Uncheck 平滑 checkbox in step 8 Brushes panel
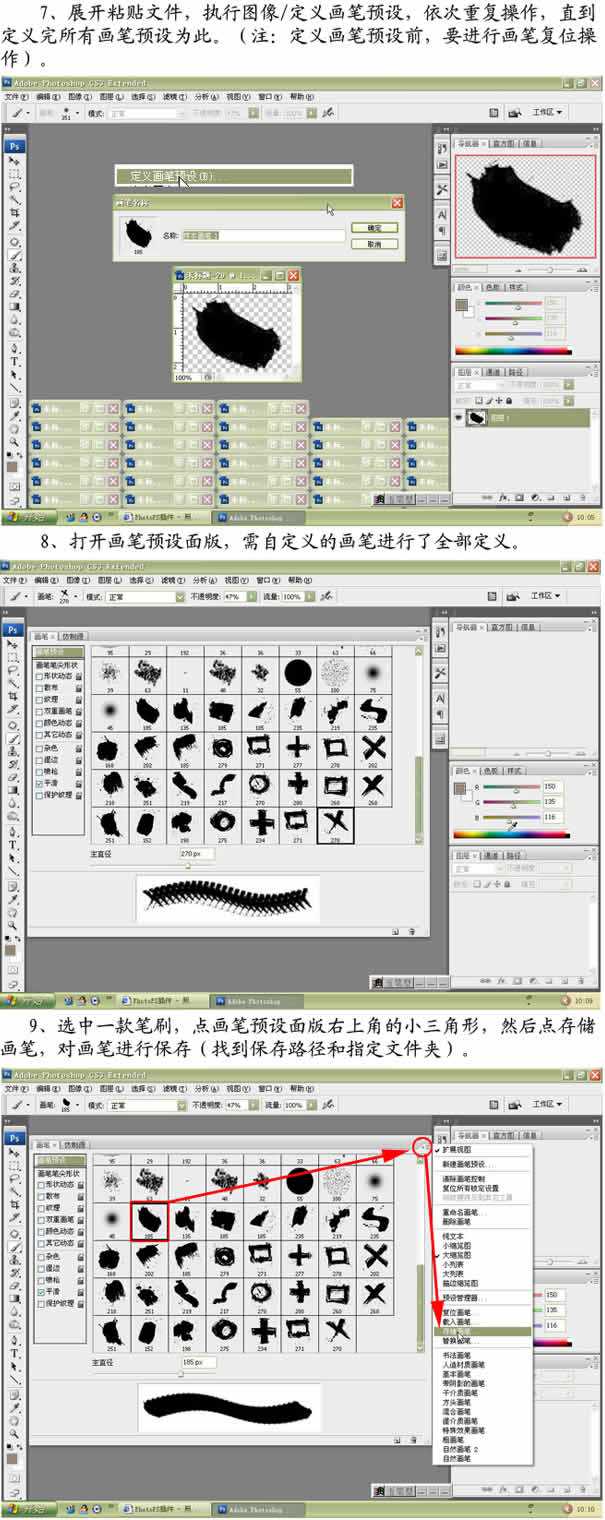 39,785
